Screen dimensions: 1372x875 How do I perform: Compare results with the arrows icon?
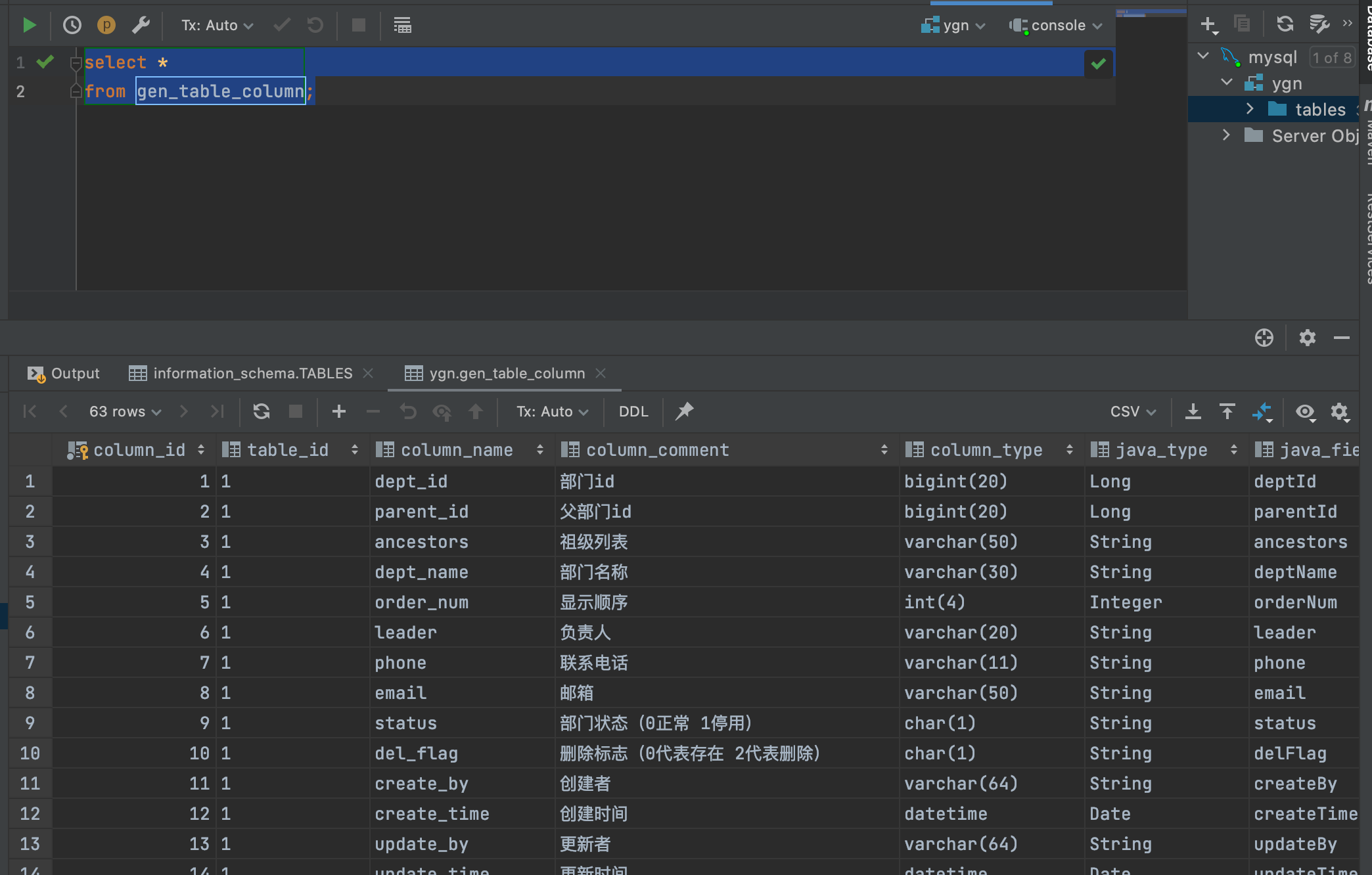coord(1262,412)
